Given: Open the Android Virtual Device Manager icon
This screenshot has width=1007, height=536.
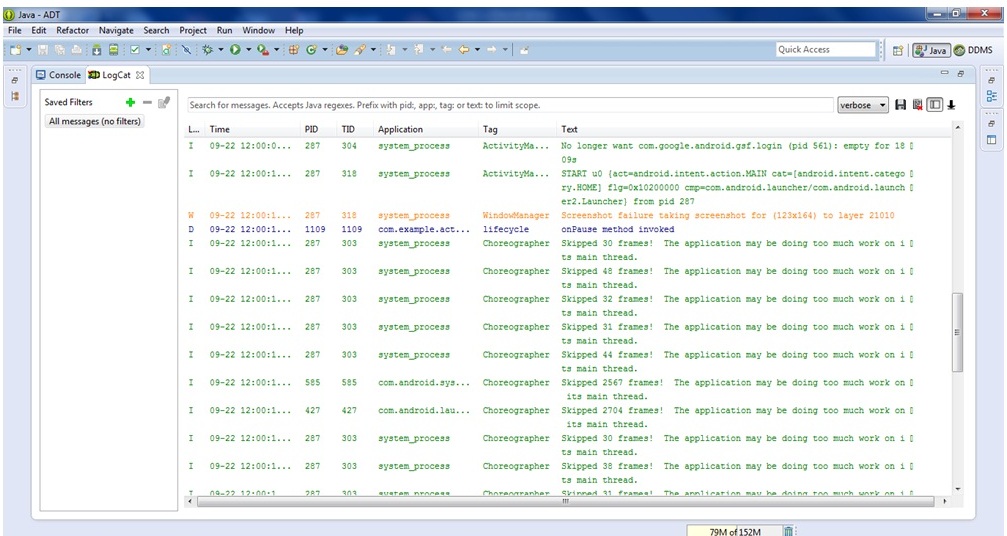Looking at the screenshot, I should point(114,49).
